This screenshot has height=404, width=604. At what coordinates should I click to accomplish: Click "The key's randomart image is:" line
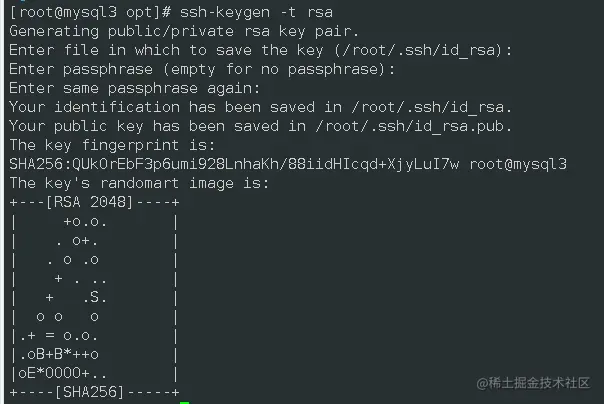139,184
